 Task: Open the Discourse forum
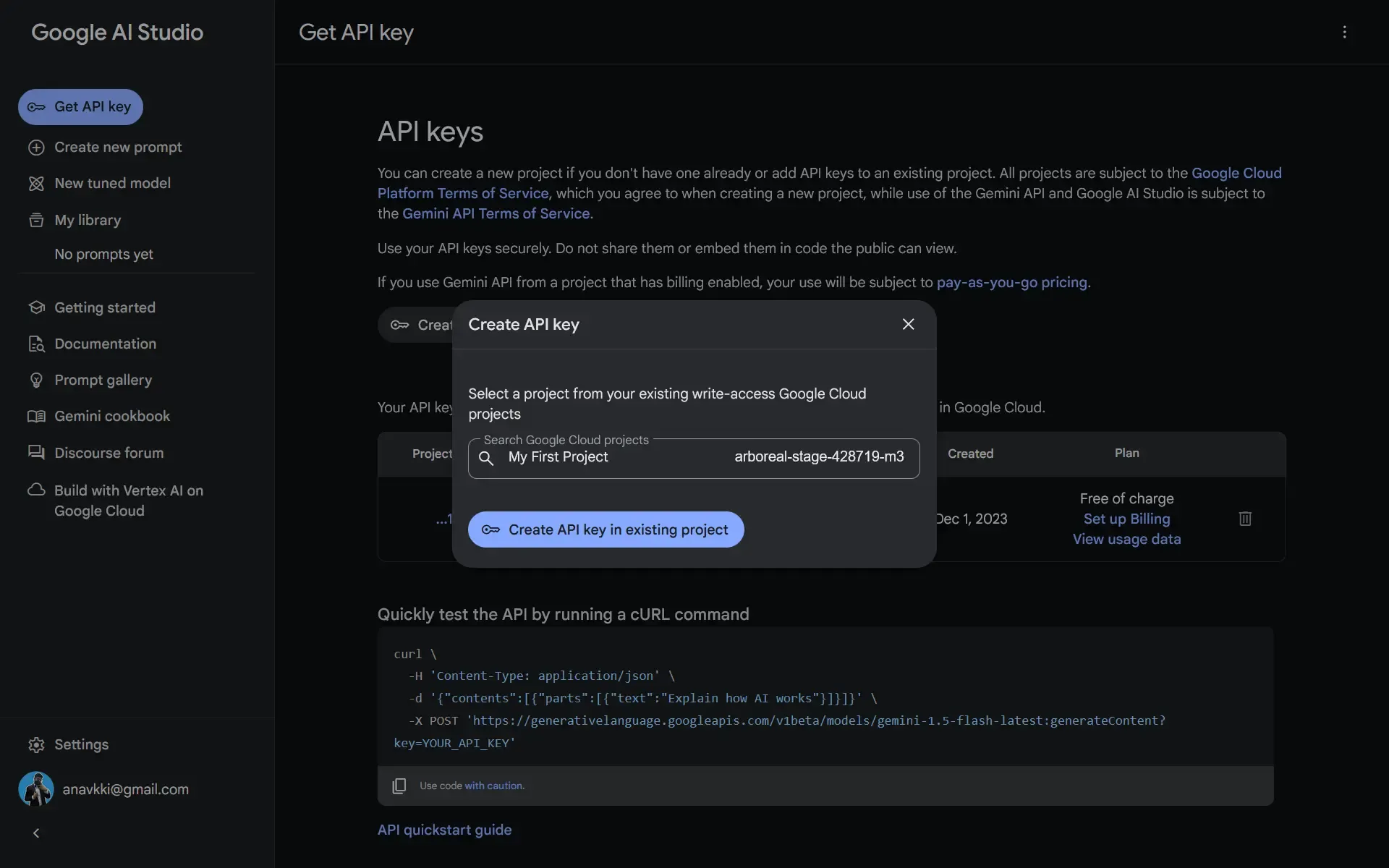point(108,453)
